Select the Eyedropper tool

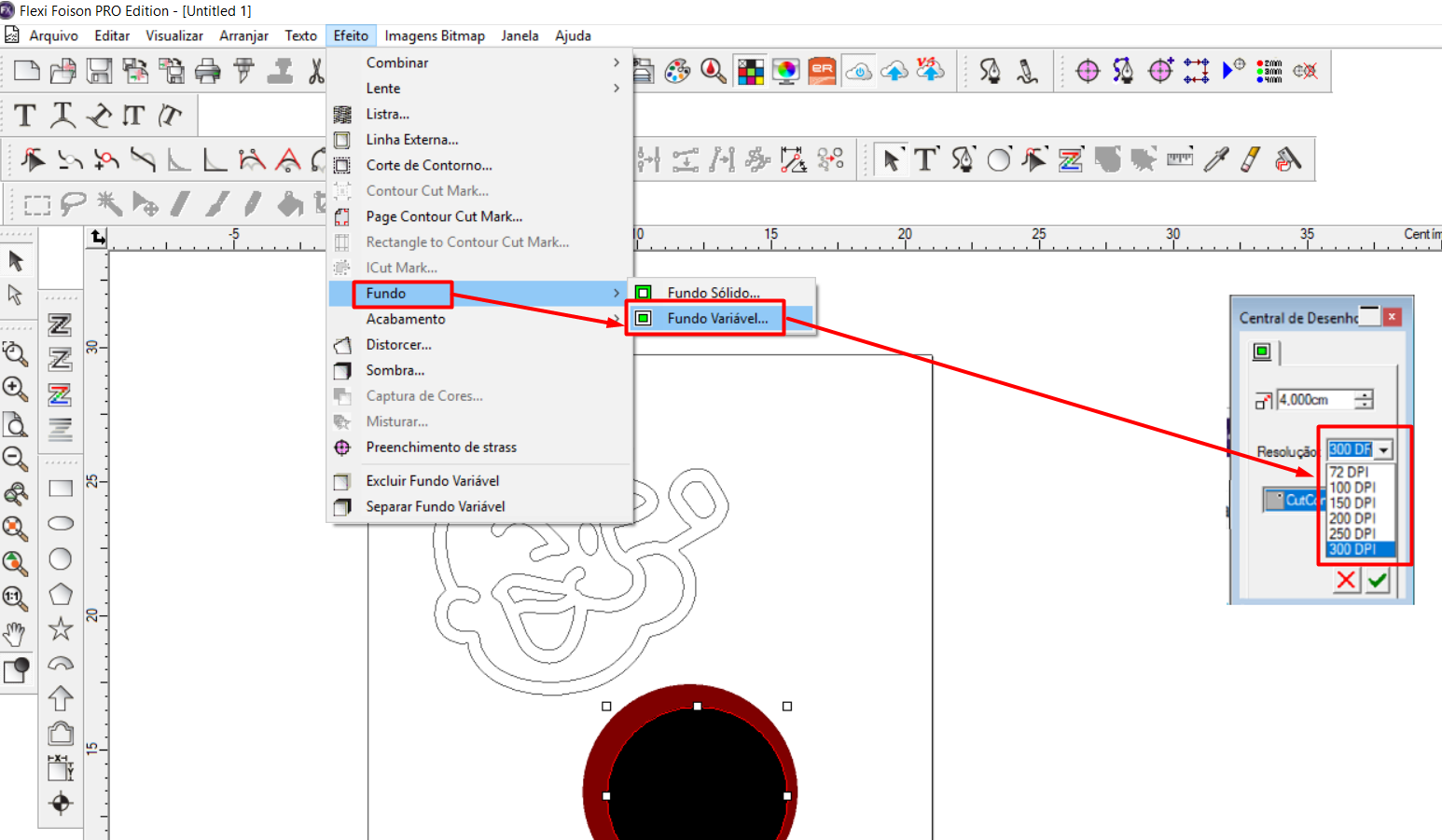click(x=1216, y=159)
